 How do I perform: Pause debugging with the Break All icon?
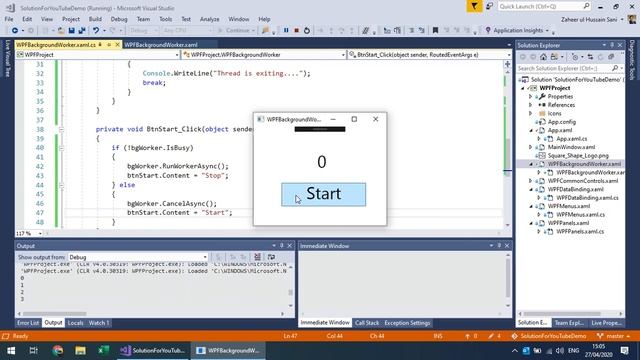[286, 30]
